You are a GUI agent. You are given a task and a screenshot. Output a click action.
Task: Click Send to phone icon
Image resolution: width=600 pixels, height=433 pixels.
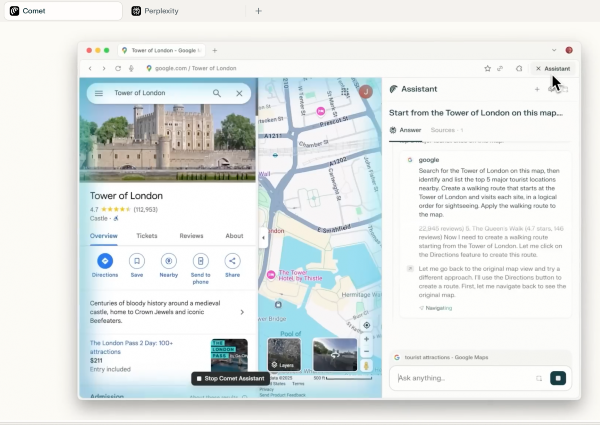coord(201,261)
